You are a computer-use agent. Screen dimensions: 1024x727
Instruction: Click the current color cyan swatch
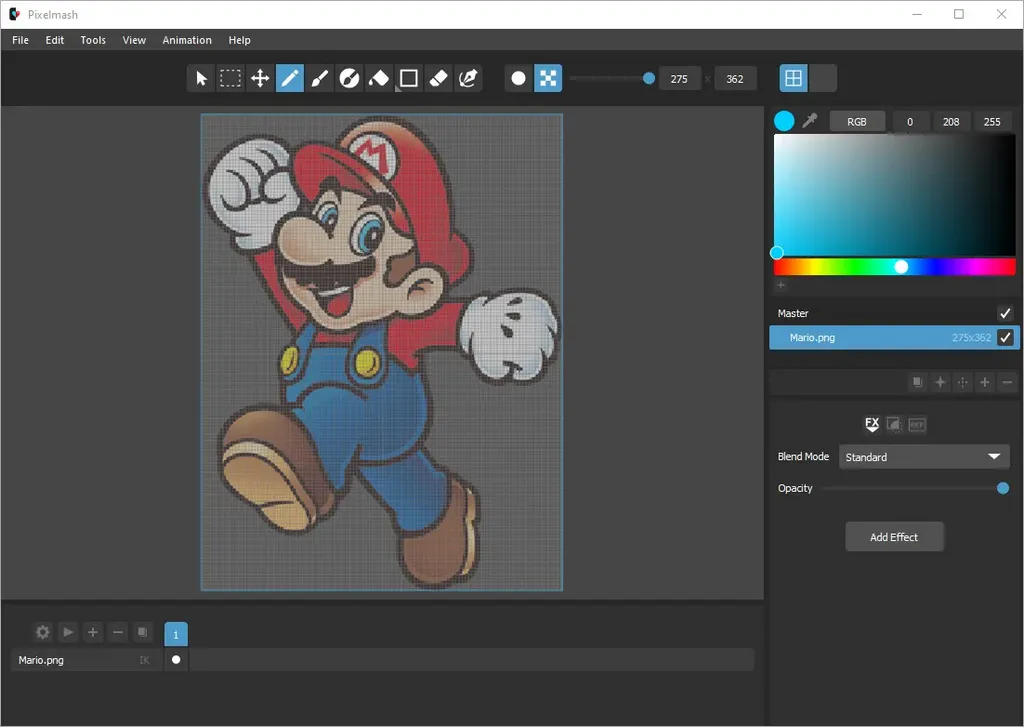click(x=784, y=121)
